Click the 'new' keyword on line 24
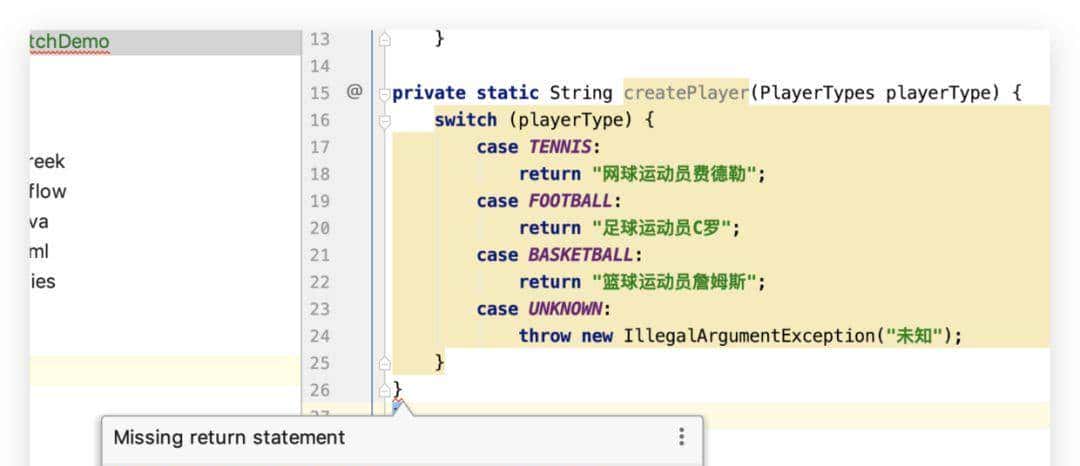This screenshot has height=466, width=1080. 597,336
